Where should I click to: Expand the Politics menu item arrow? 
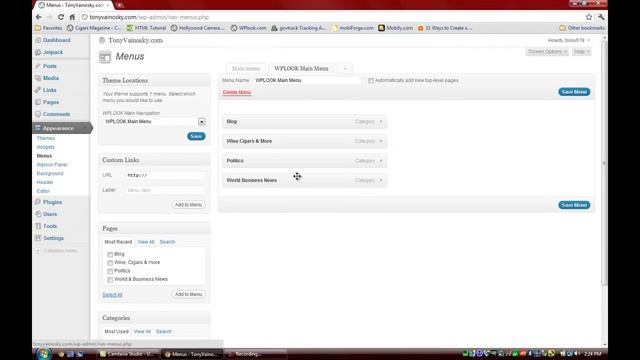point(381,161)
